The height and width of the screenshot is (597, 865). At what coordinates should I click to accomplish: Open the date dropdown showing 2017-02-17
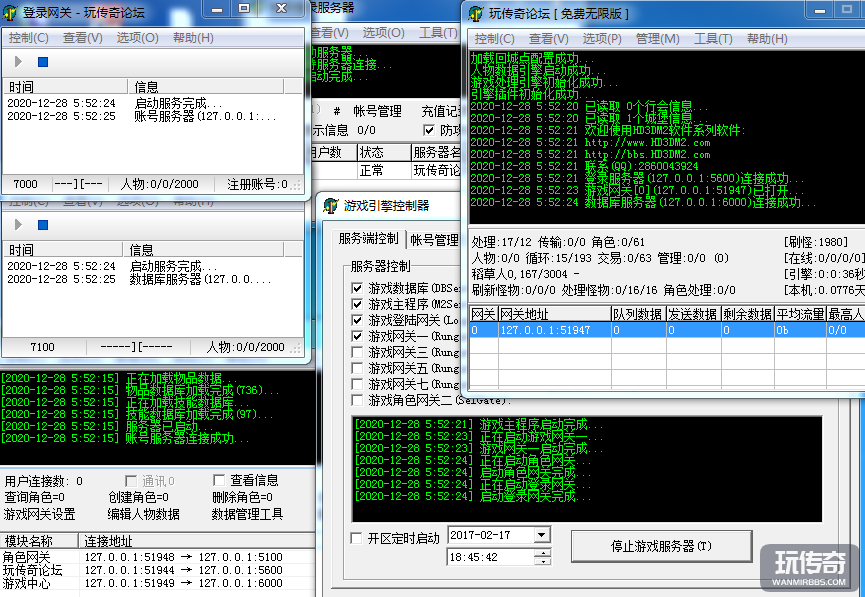click(x=542, y=535)
